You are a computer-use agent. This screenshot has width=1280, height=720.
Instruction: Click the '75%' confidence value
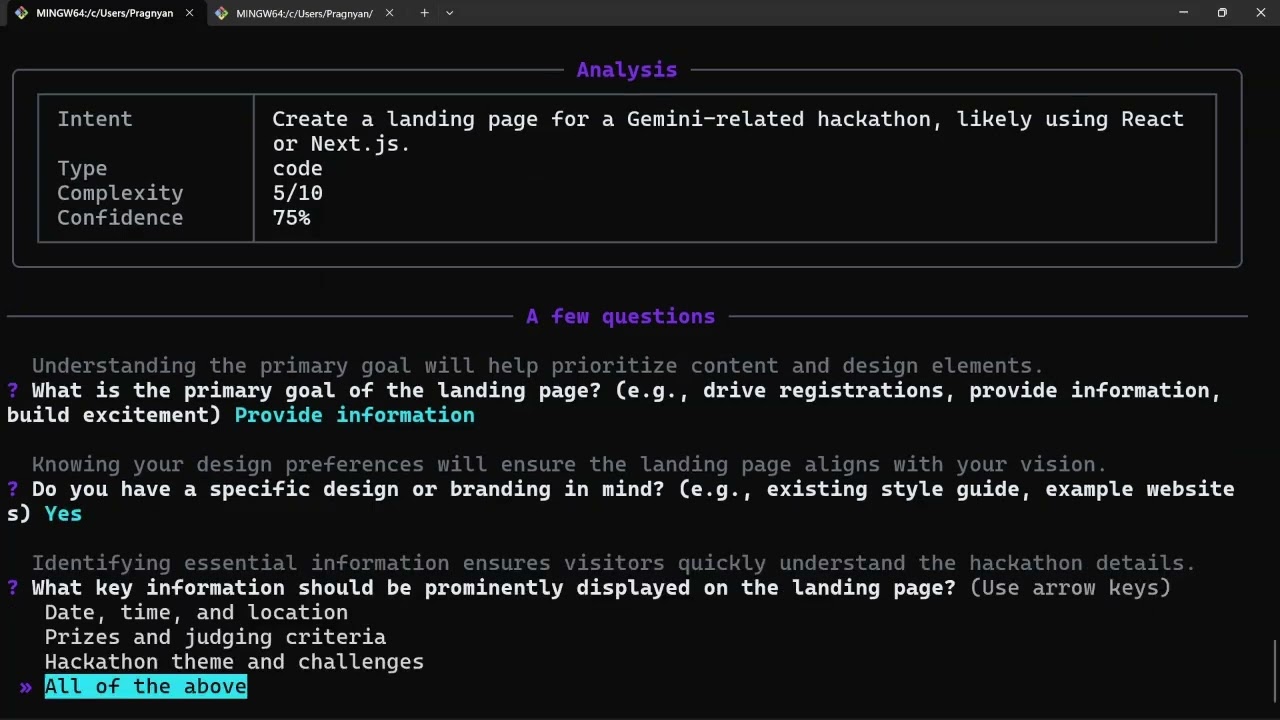pyautogui.click(x=291, y=218)
